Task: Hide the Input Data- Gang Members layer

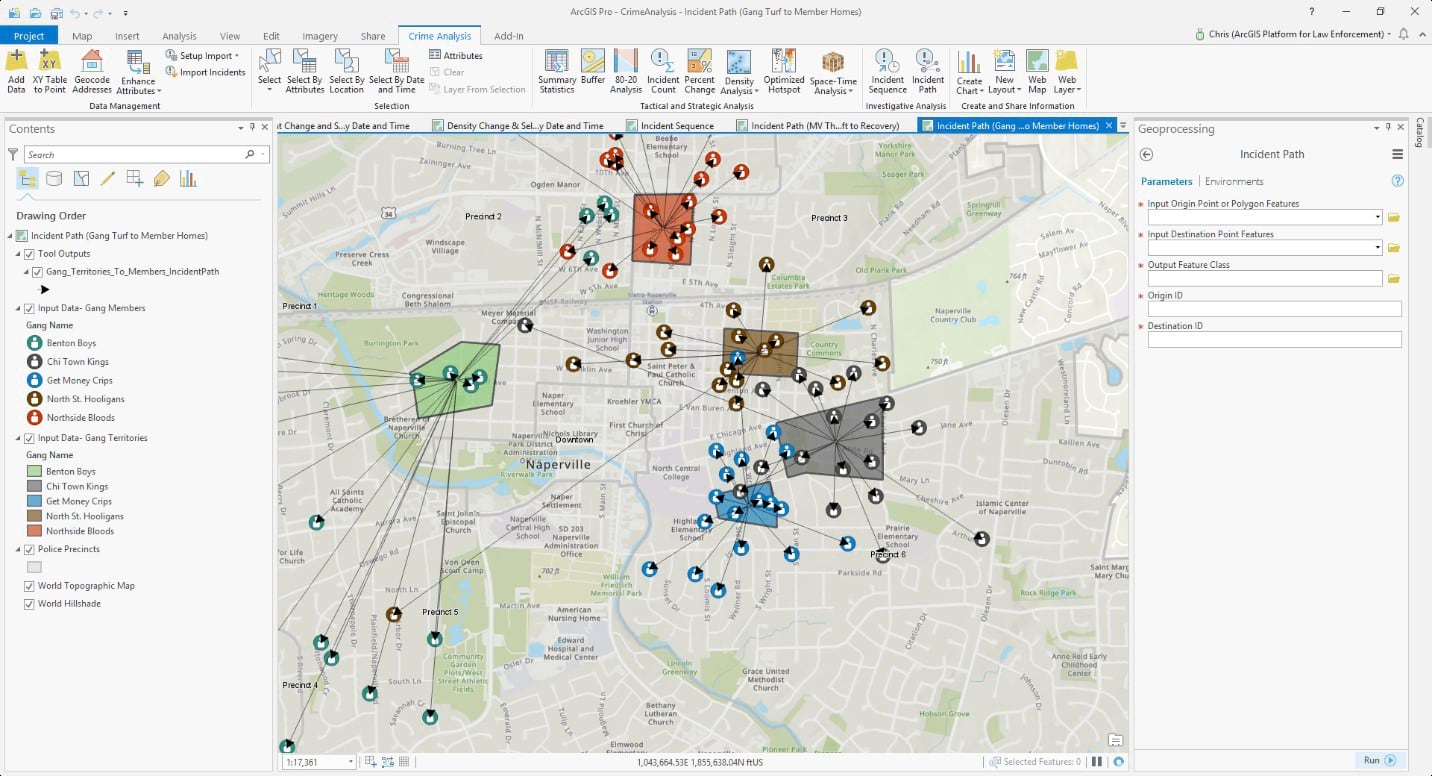Action: [29, 308]
